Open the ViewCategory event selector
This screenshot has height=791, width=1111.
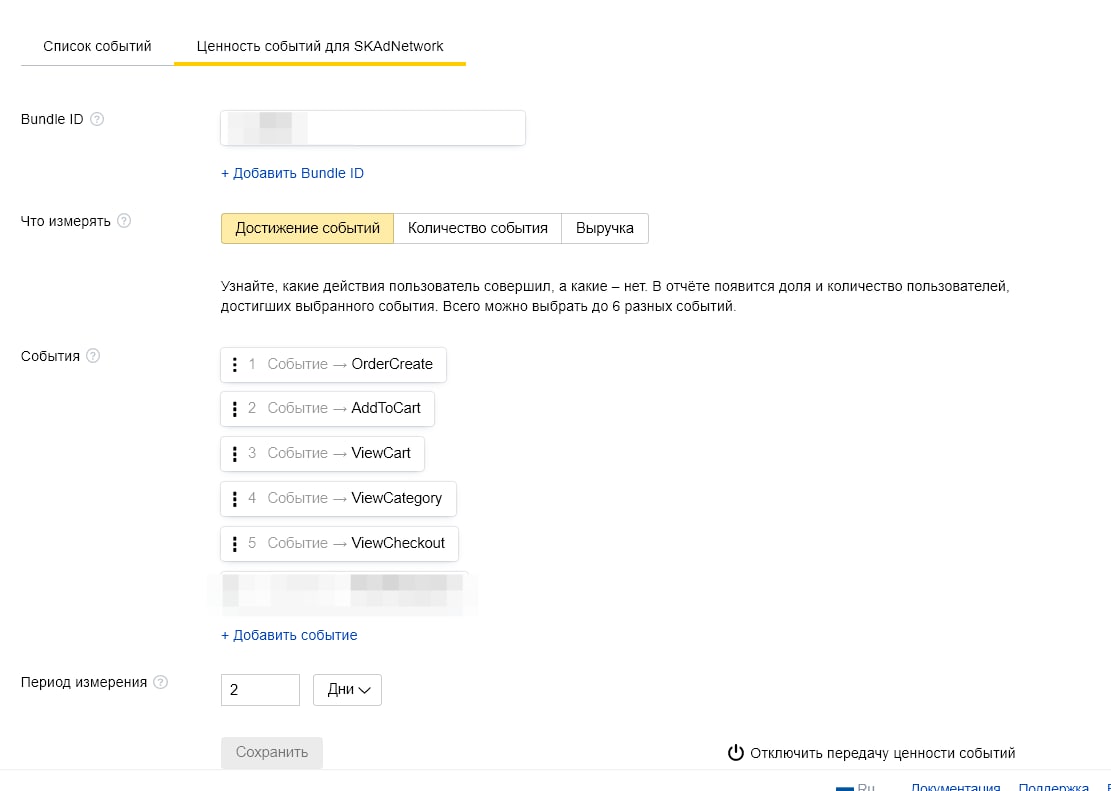(x=338, y=498)
